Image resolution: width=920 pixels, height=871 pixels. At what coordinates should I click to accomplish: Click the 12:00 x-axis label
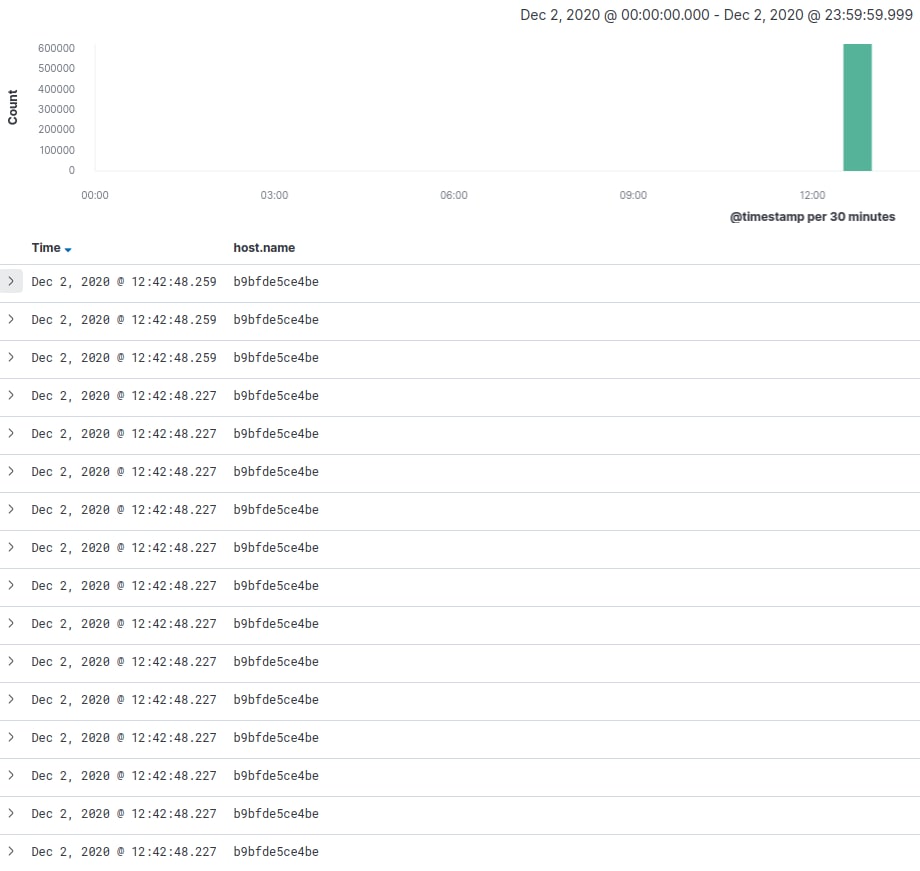coord(812,195)
